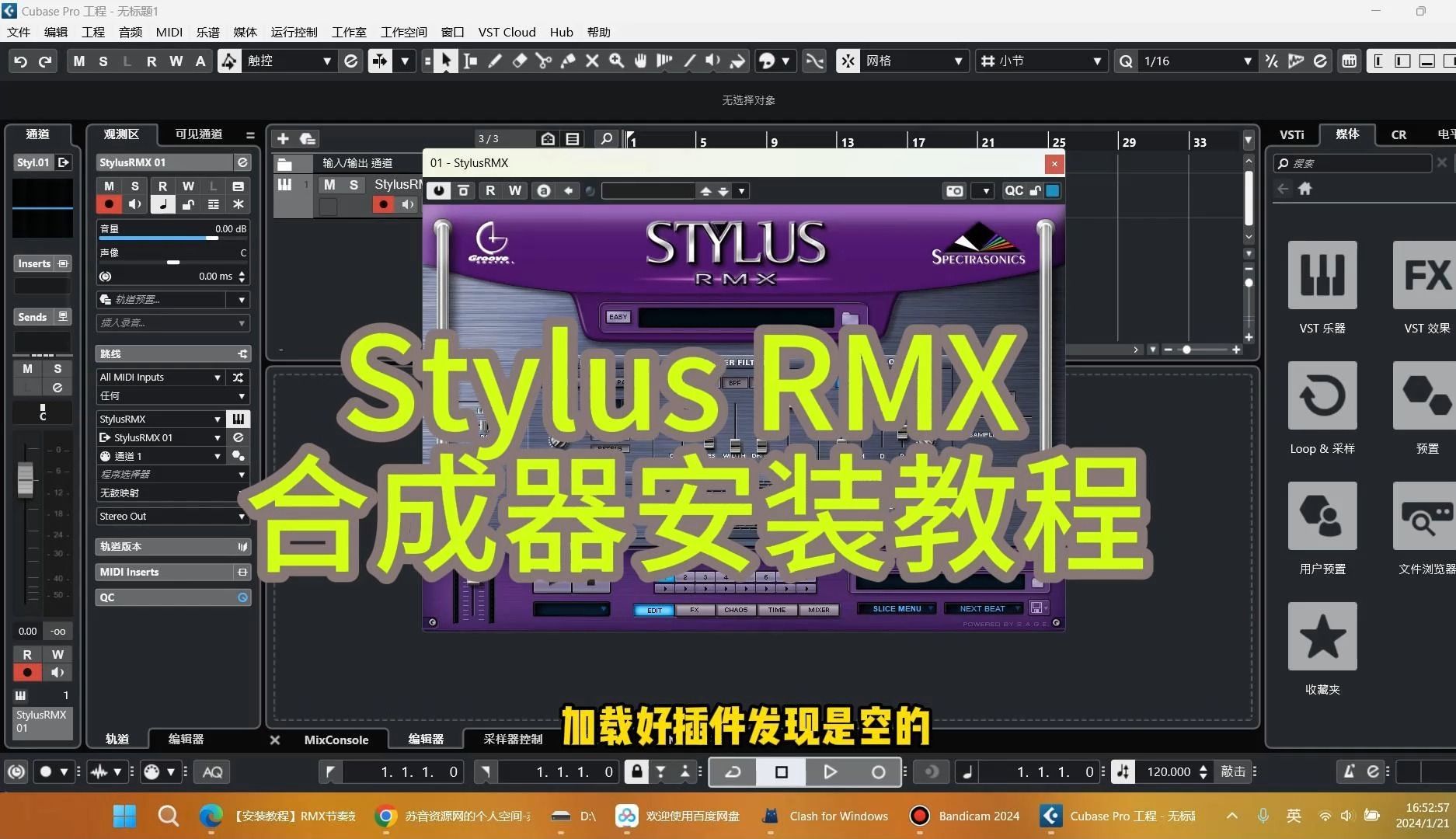The height and width of the screenshot is (839, 1456).
Task: Switch to the VSTi tab
Action: [1292, 134]
